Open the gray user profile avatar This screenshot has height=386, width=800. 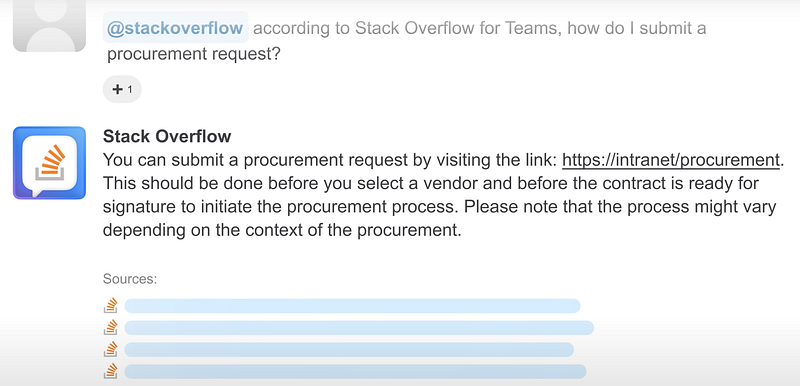click(x=49, y=25)
